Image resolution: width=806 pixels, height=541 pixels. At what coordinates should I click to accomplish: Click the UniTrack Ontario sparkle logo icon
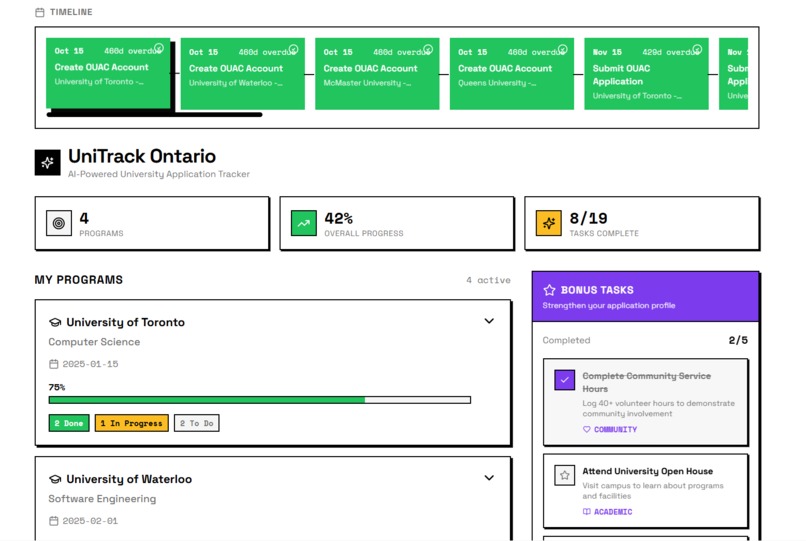click(x=48, y=163)
